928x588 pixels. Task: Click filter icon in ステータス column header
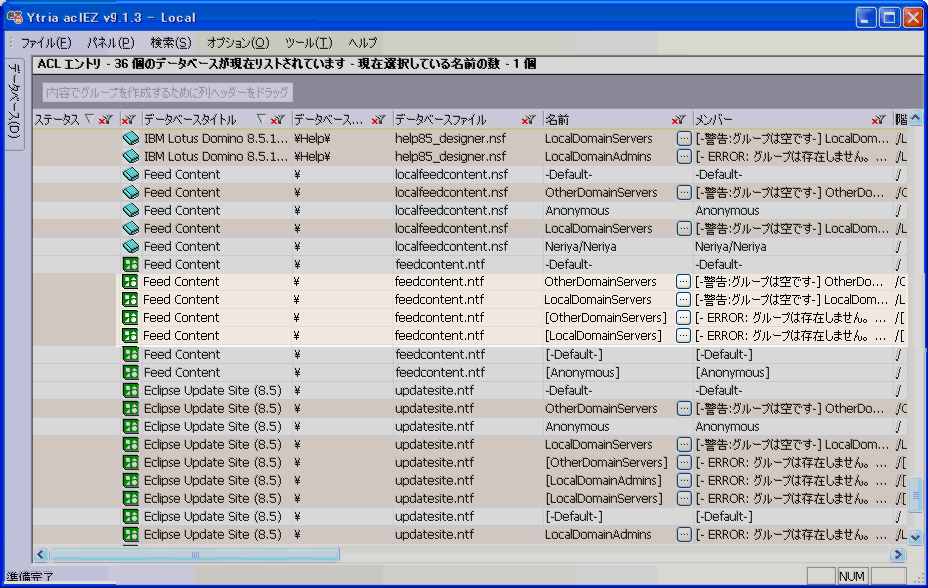(105, 120)
